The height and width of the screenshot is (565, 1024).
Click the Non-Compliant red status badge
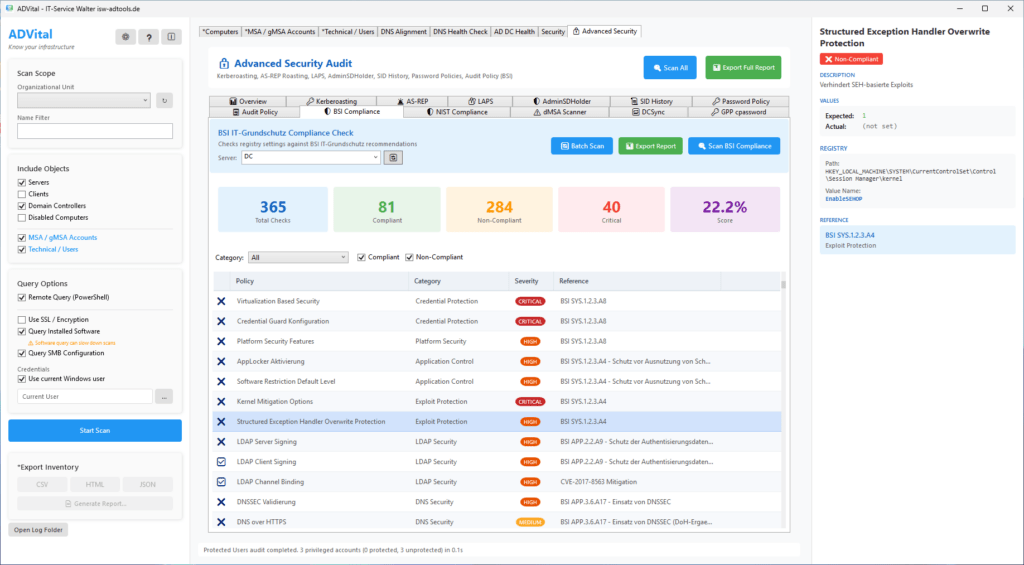click(851, 59)
